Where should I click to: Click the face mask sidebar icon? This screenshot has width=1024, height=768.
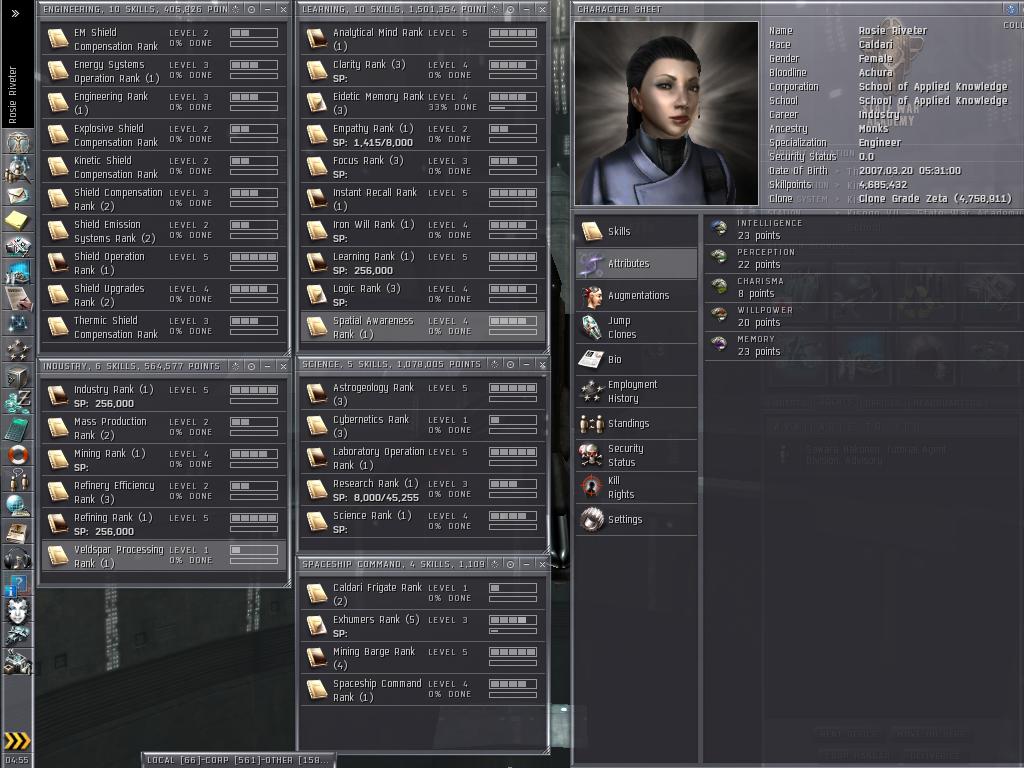pos(18,611)
